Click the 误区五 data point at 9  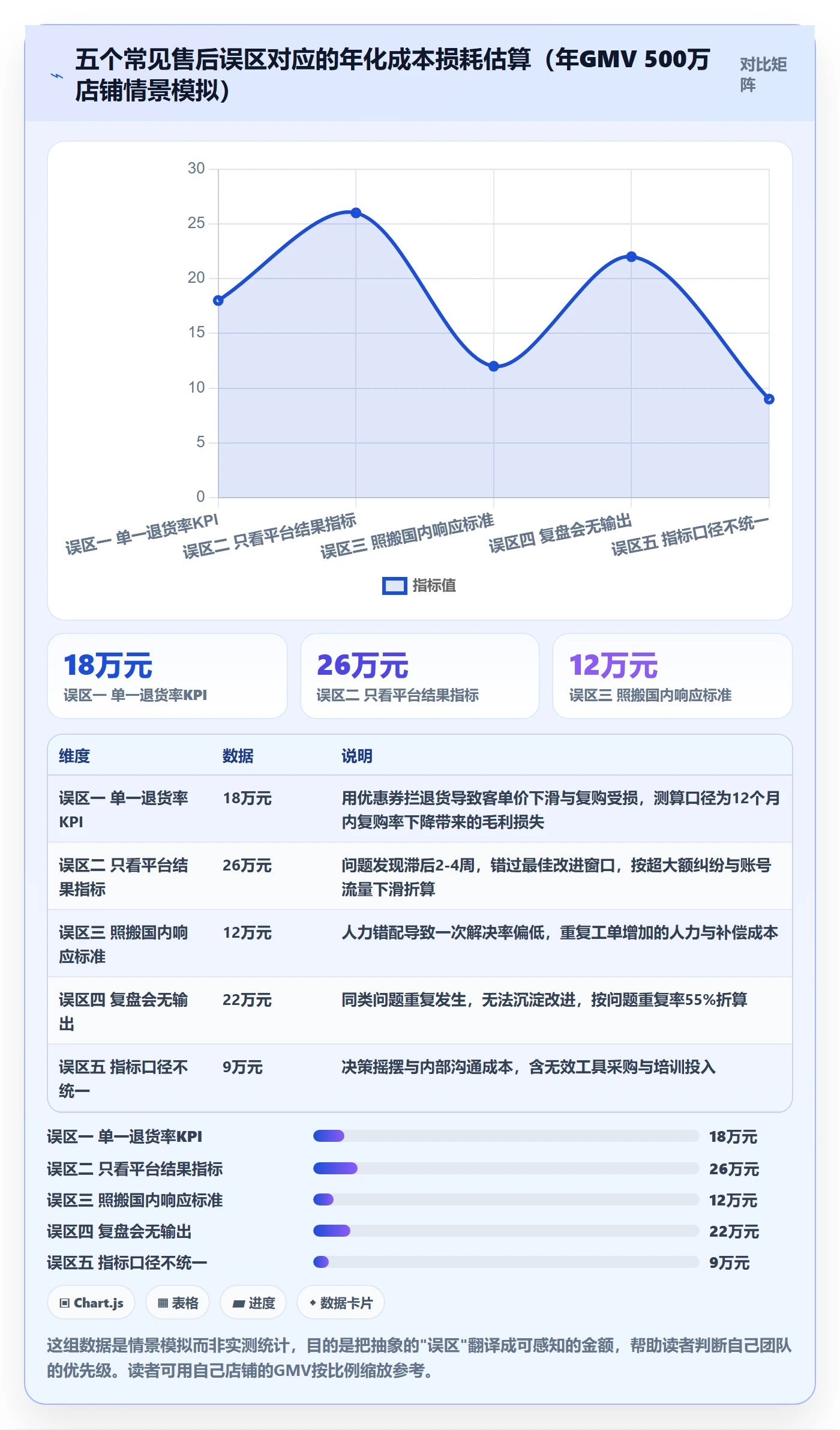[x=769, y=399]
